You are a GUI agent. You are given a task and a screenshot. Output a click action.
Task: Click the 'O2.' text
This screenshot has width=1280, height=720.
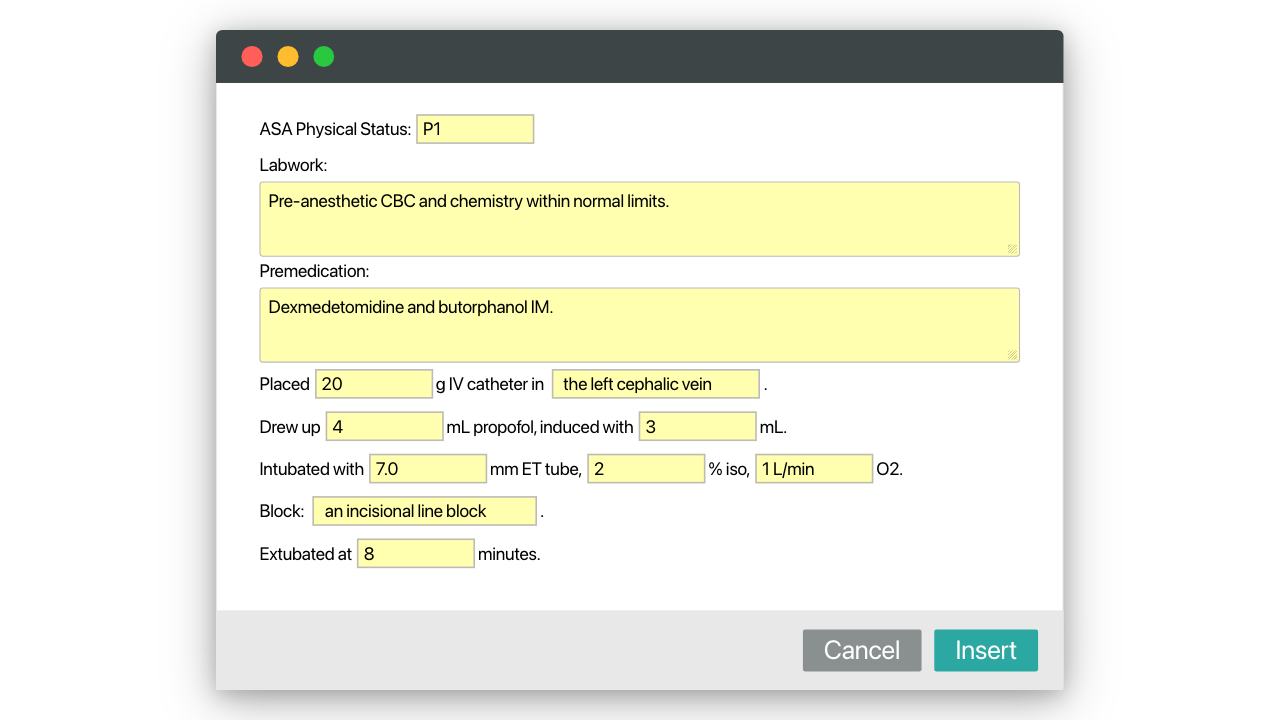(x=890, y=469)
